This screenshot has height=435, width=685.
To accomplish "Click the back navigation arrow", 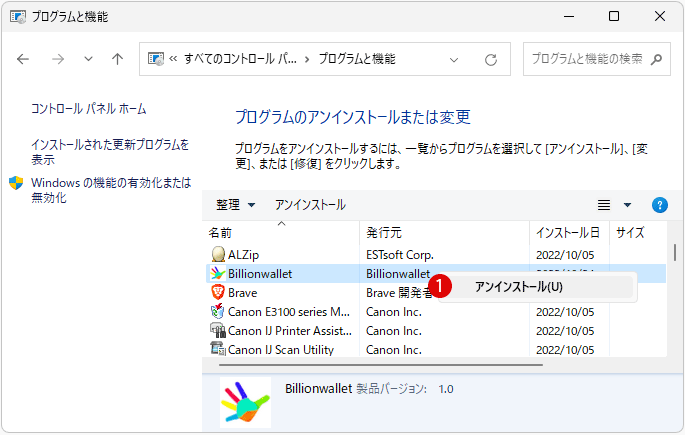I will [x=23, y=59].
